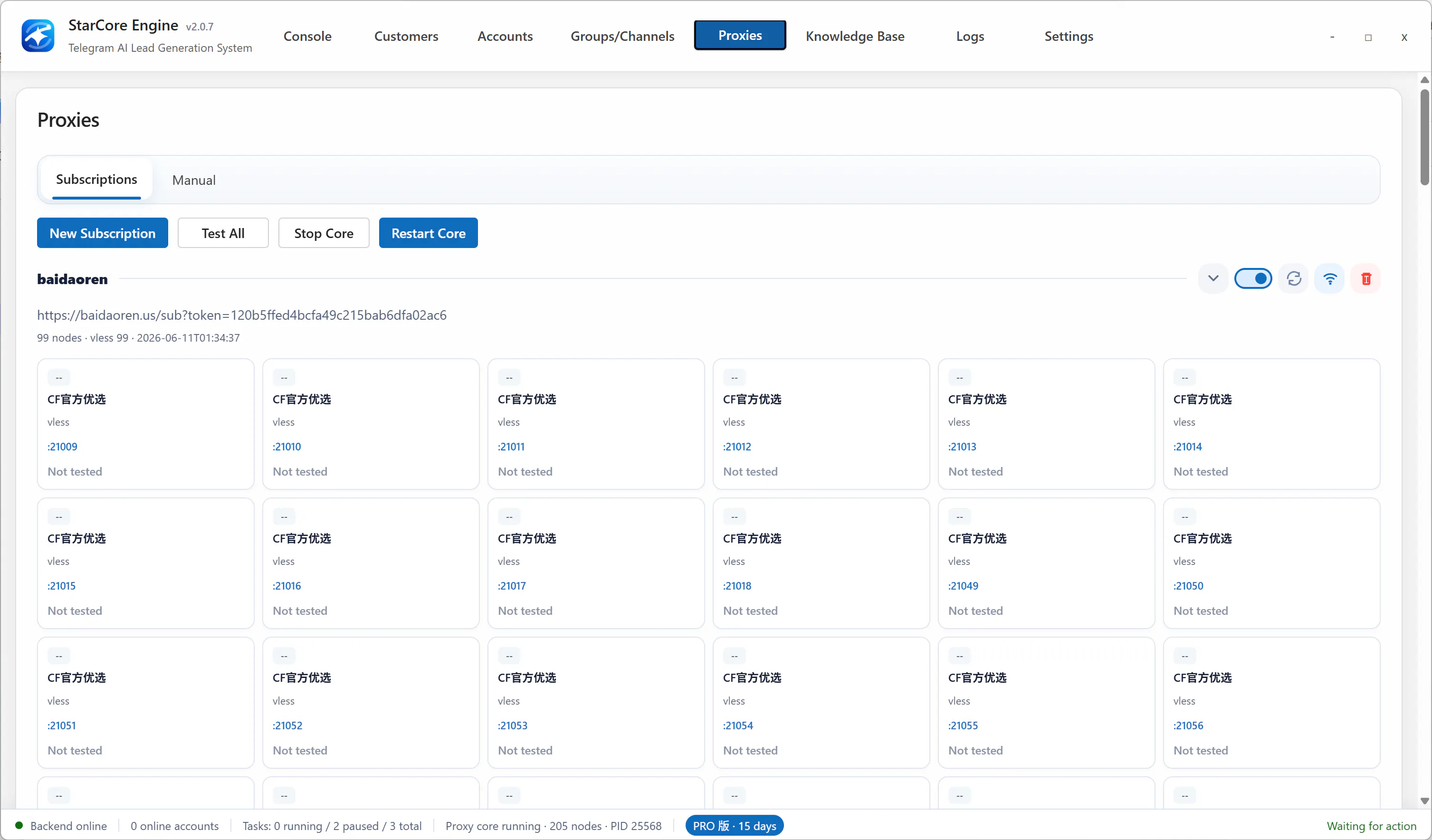Image resolution: width=1432 pixels, height=840 pixels.
Task: Run Test All on proxies
Action: 223,233
